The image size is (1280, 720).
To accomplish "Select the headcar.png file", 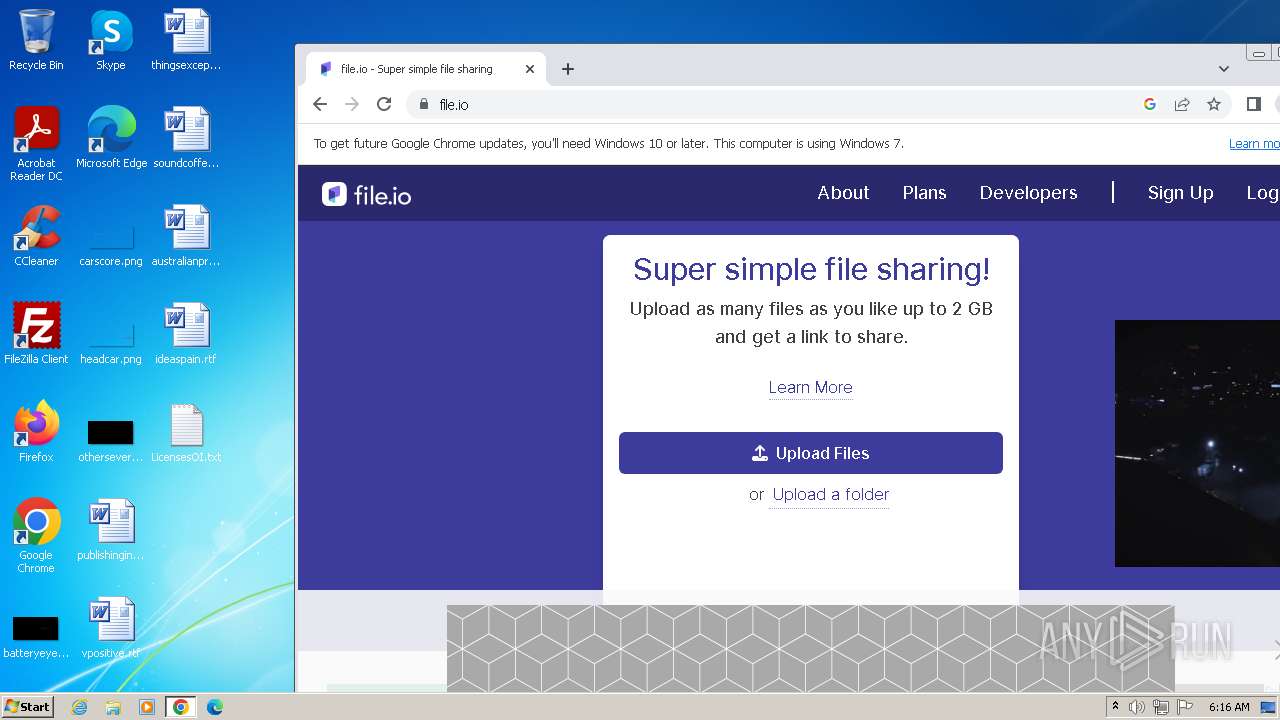I will tap(111, 345).
